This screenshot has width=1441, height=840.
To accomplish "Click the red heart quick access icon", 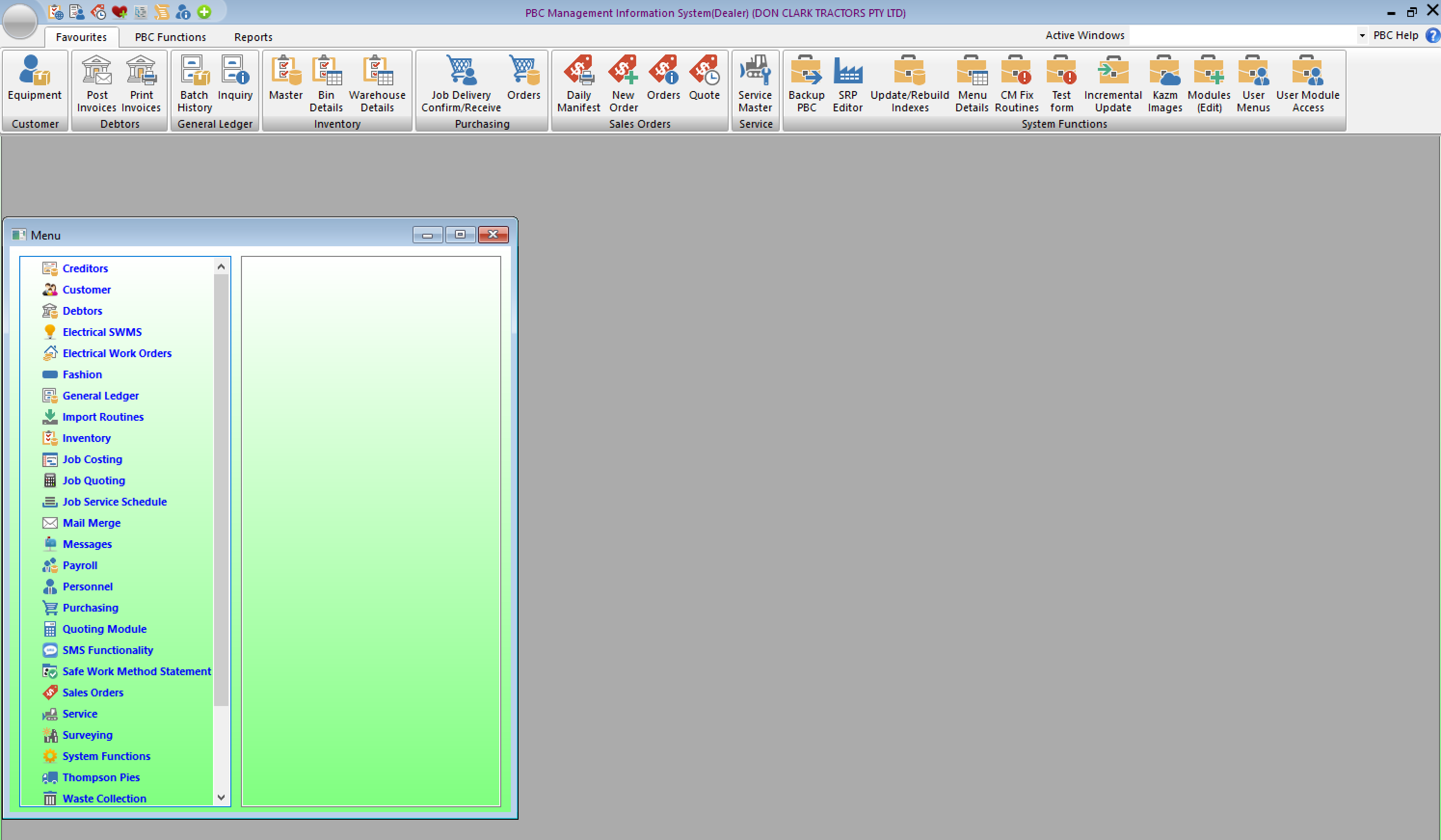I will click(x=120, y=12).
